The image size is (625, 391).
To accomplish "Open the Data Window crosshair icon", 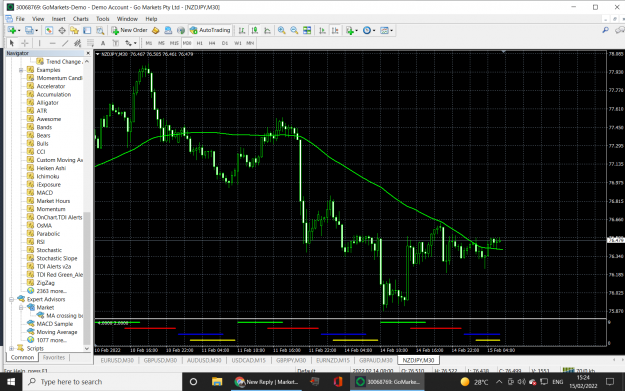I will 62,30.
